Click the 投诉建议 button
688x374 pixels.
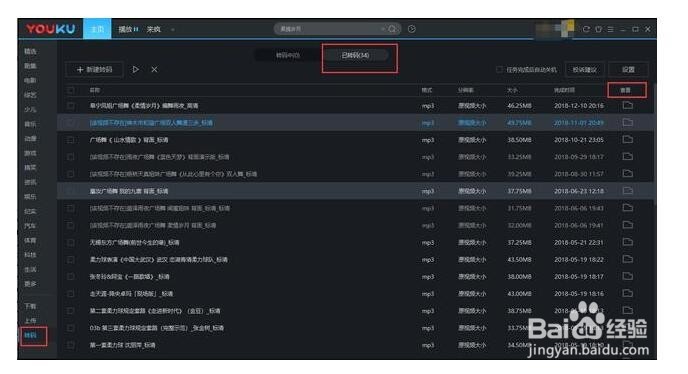coord(584,69)
